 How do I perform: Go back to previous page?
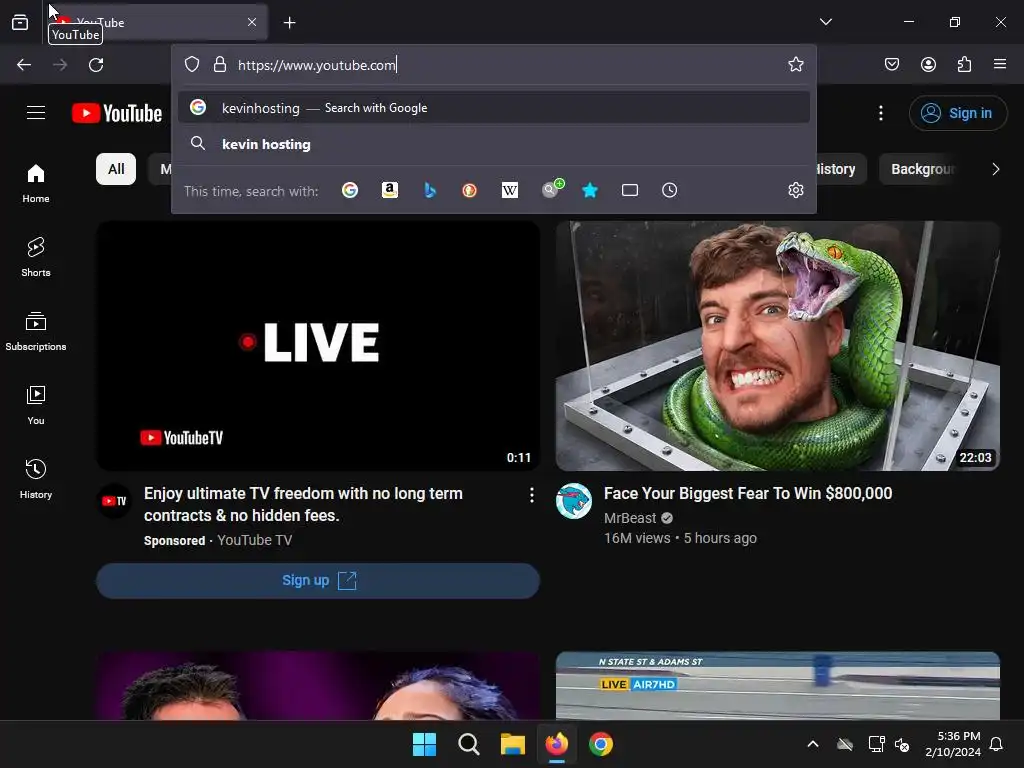click(24, 65)
